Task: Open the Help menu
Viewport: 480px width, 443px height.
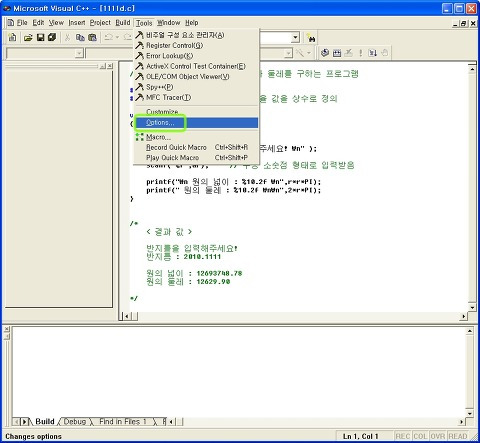Action: point(192,23)
